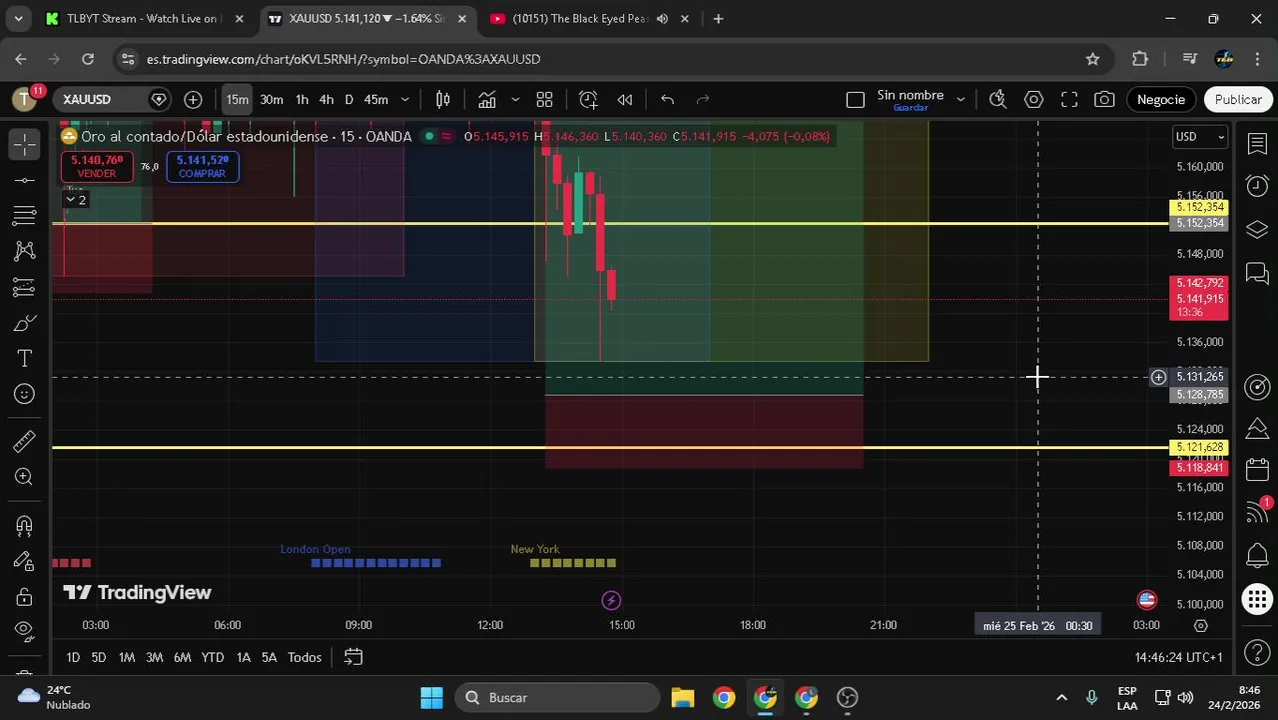This screenshot has width=1278, height=720.
Task: Open the emoji and icons tool
Action: click(x=25, y=394)
